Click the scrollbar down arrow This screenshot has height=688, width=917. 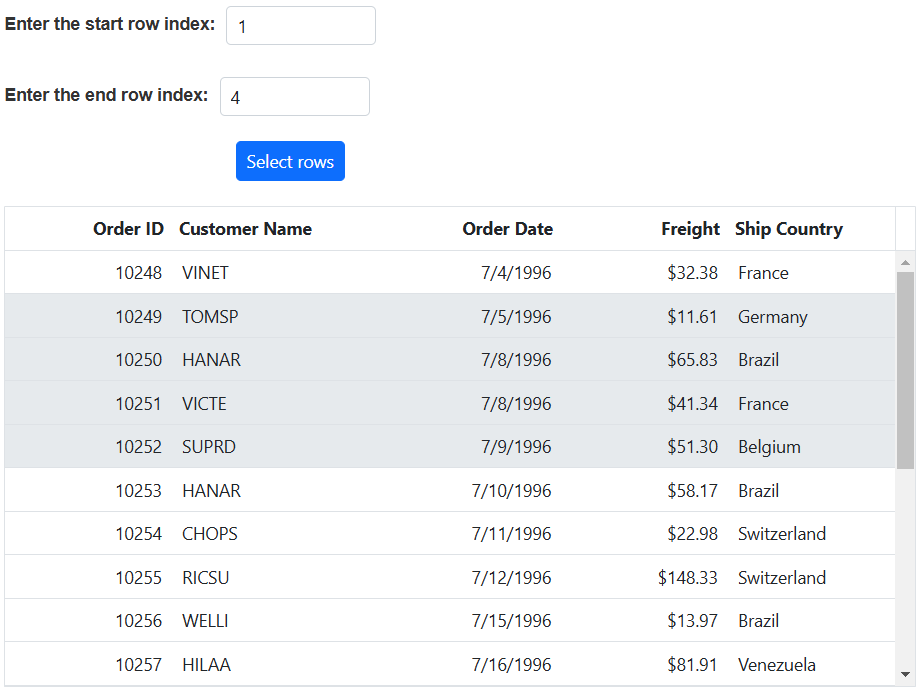click(905, 674)
